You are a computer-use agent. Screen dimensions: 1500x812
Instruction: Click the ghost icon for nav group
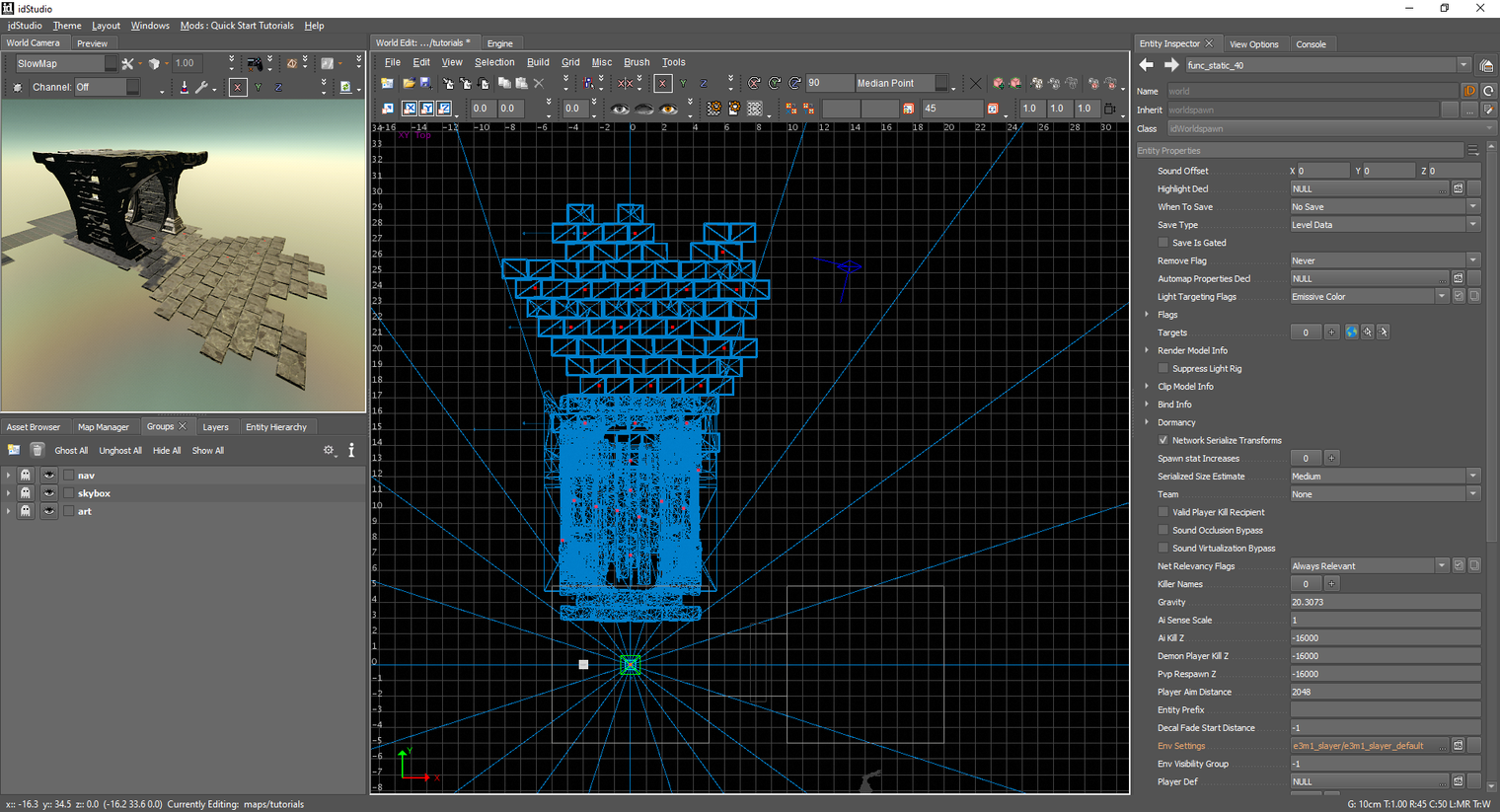click(26, 475)
